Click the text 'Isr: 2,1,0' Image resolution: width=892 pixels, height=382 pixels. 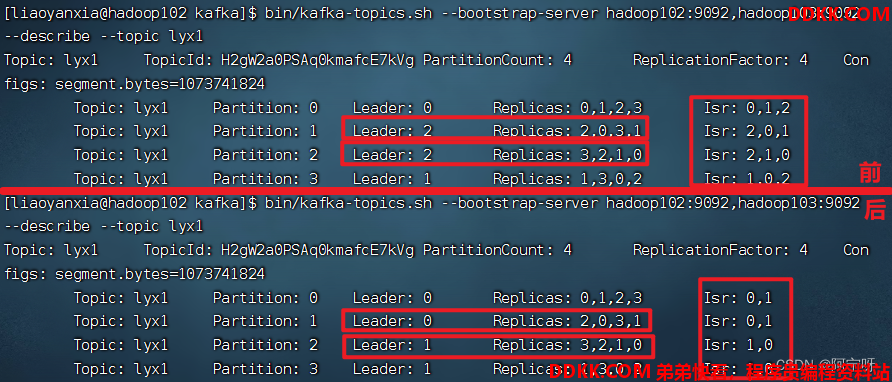tap(747, 155)
